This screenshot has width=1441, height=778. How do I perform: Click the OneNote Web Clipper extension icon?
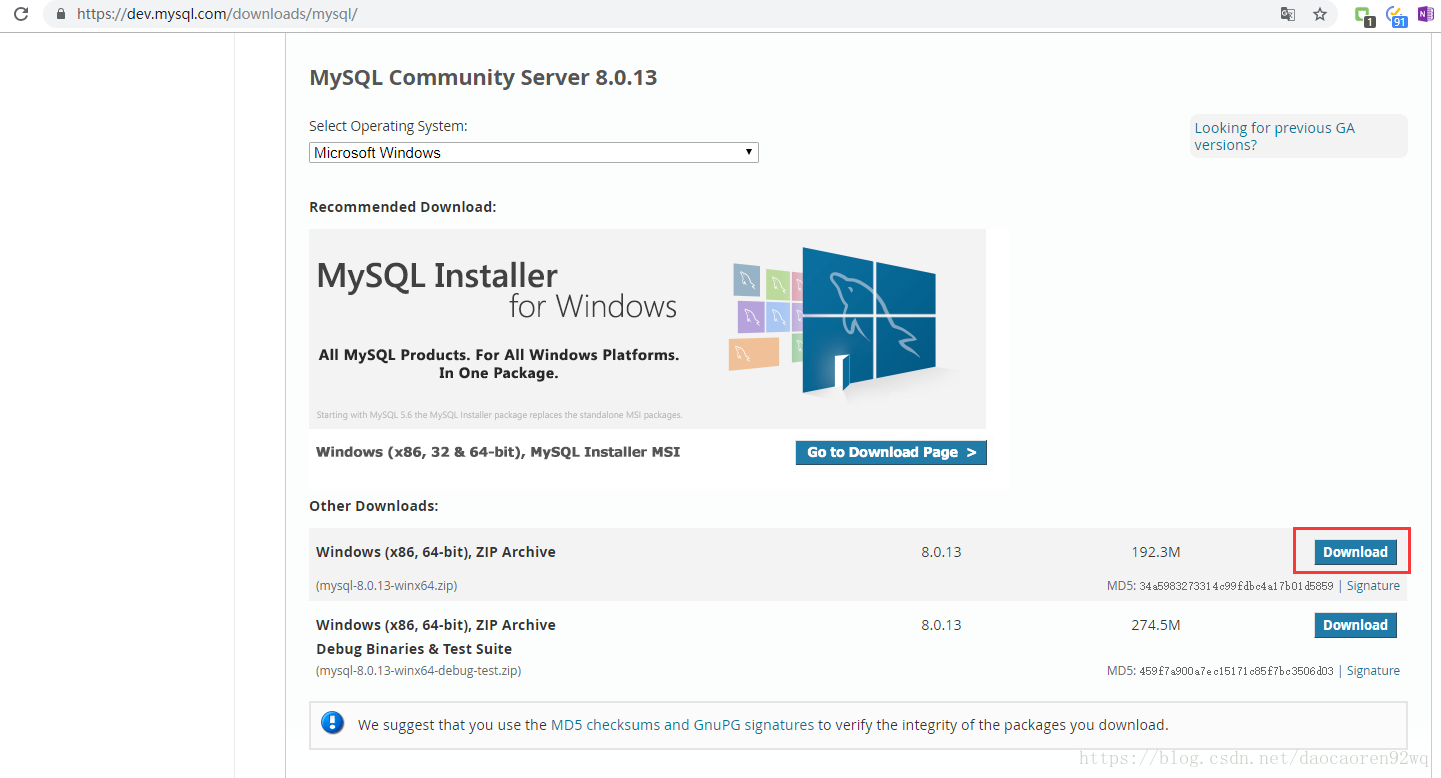pyautogui.click(x=1425, y=14)
